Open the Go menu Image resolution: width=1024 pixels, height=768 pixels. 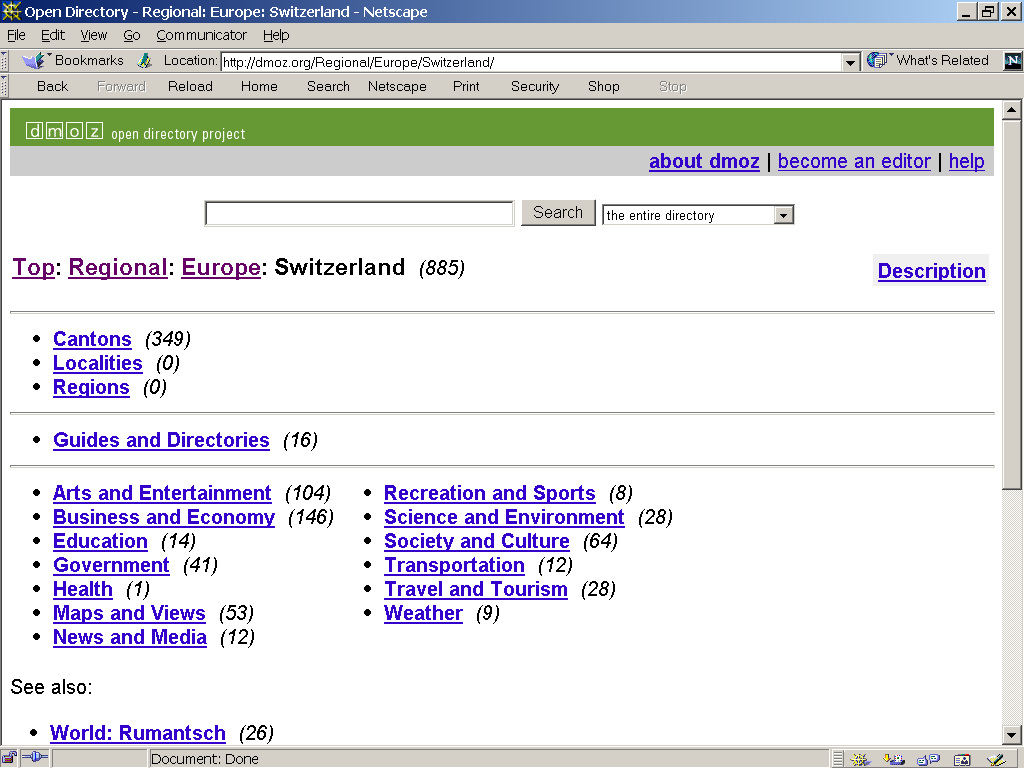[x=131, y=35]
